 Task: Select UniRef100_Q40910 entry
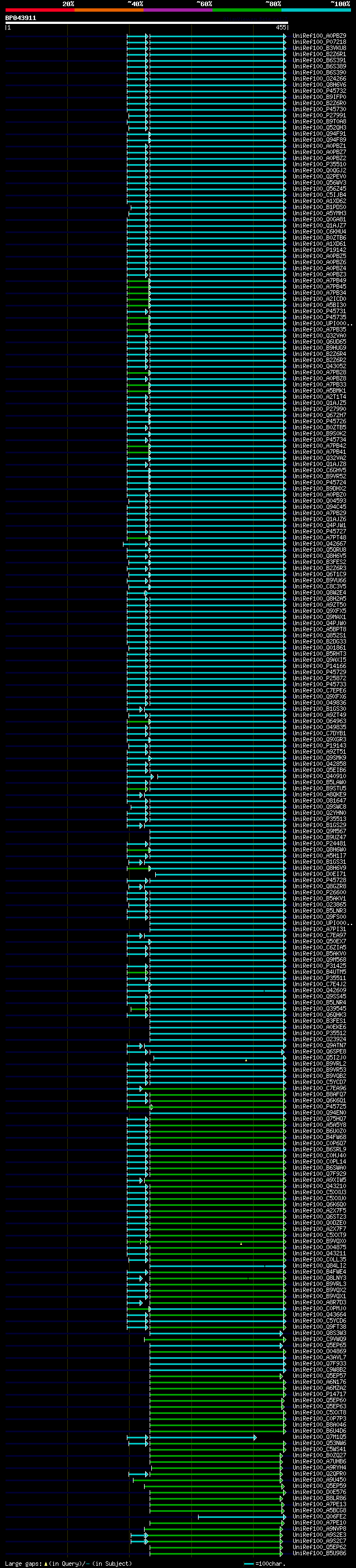[319, 776]
